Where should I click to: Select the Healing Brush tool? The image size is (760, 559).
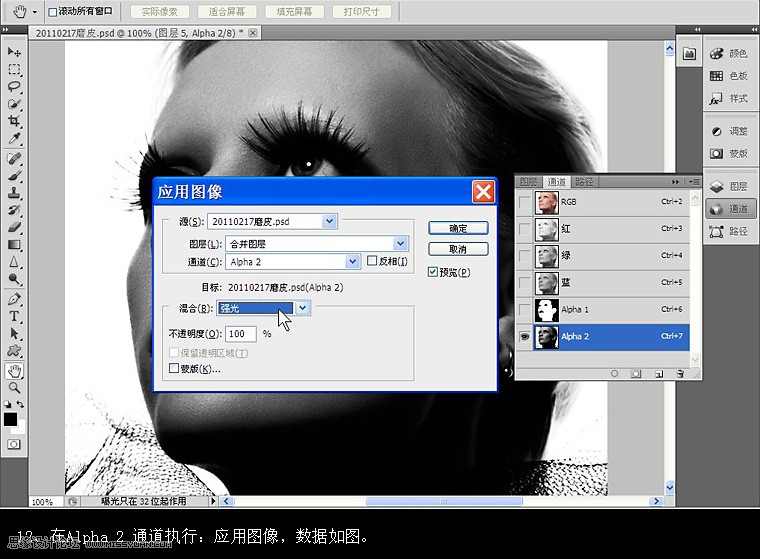point(14,158)
